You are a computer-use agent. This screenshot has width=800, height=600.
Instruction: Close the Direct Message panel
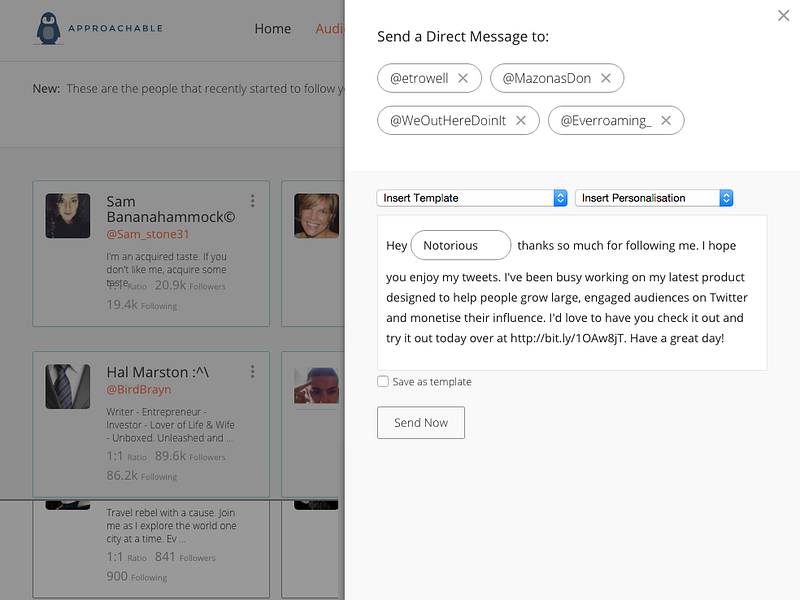pos(783,16)
